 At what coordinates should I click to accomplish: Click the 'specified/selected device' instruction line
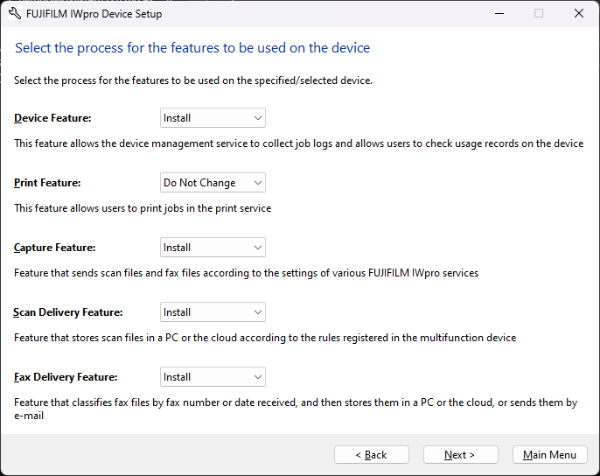[193, 80]
